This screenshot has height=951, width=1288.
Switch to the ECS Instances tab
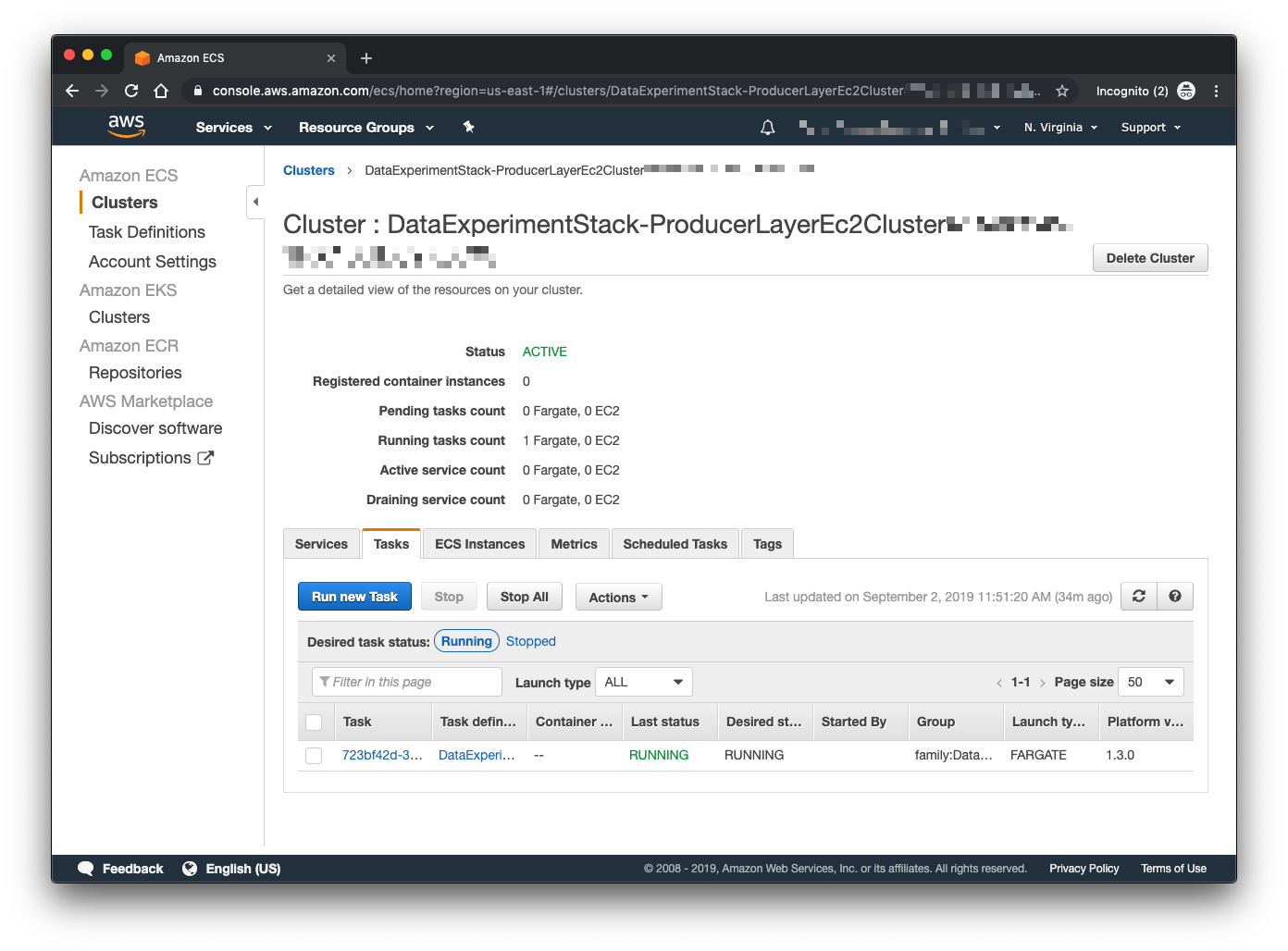tap(480, 544)
